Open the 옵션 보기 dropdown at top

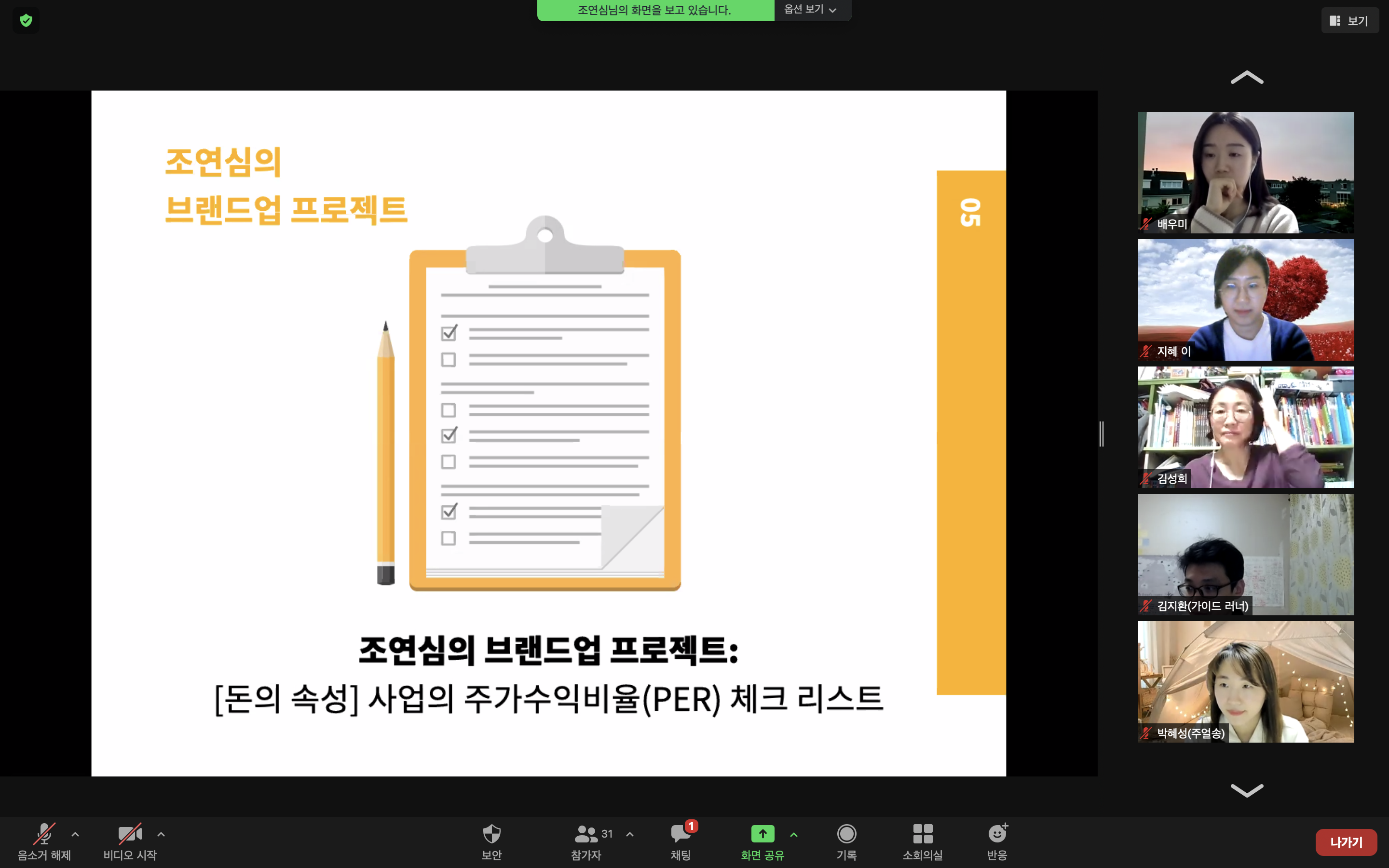[810, 9]
